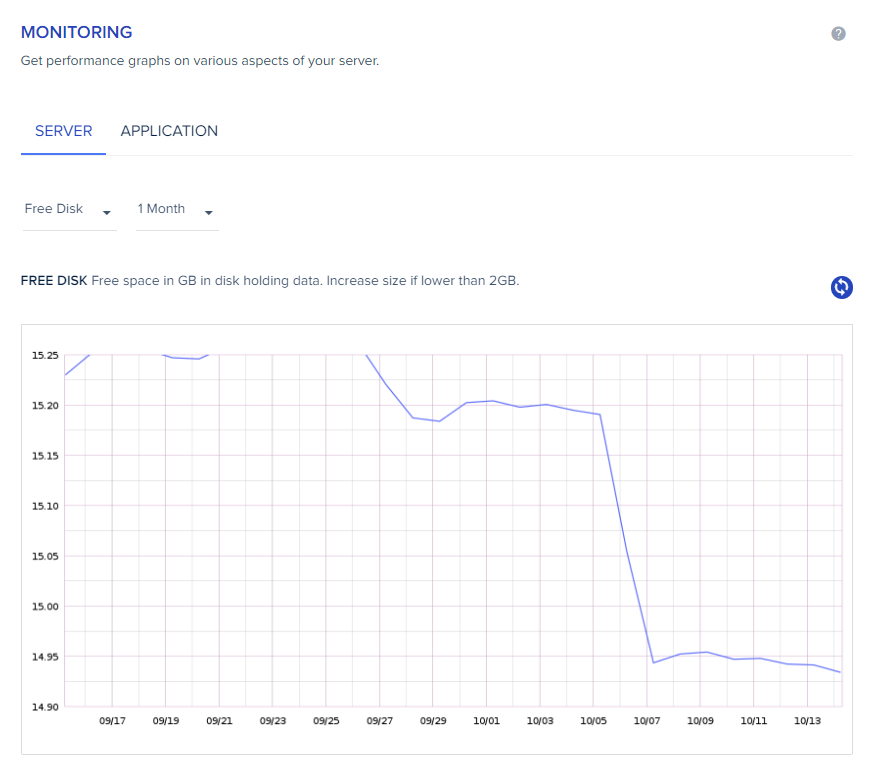The image size is (872, 777).
Task: Select the 09/27 date label on x-axis
Action: (x=379, y=720)
